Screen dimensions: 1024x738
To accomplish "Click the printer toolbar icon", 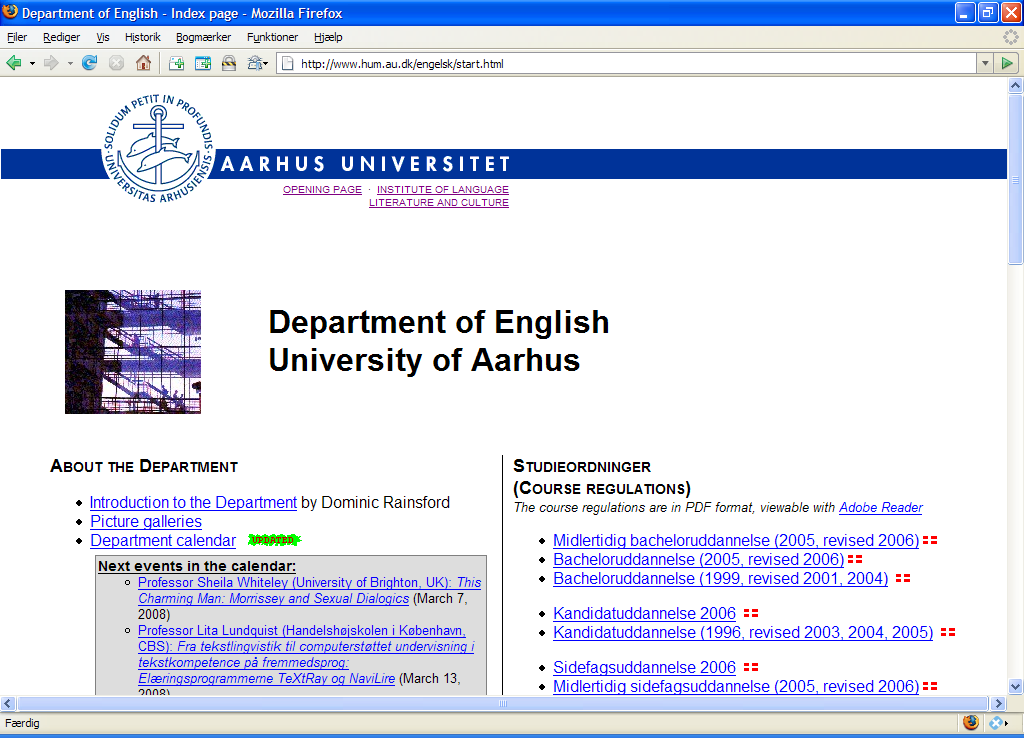I will pos(254,63).
